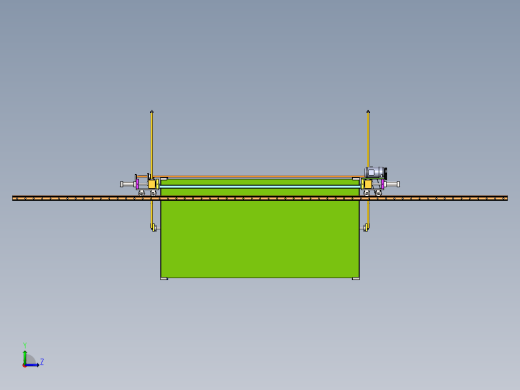Select the bottom-left white corner bracket
The width and height of the screenshot is (520, 390).
(x=164, y=278)
